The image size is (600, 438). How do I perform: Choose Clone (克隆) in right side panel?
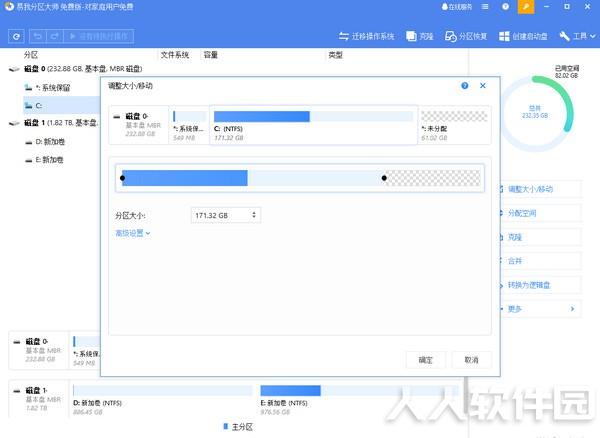tap(541, 237)
